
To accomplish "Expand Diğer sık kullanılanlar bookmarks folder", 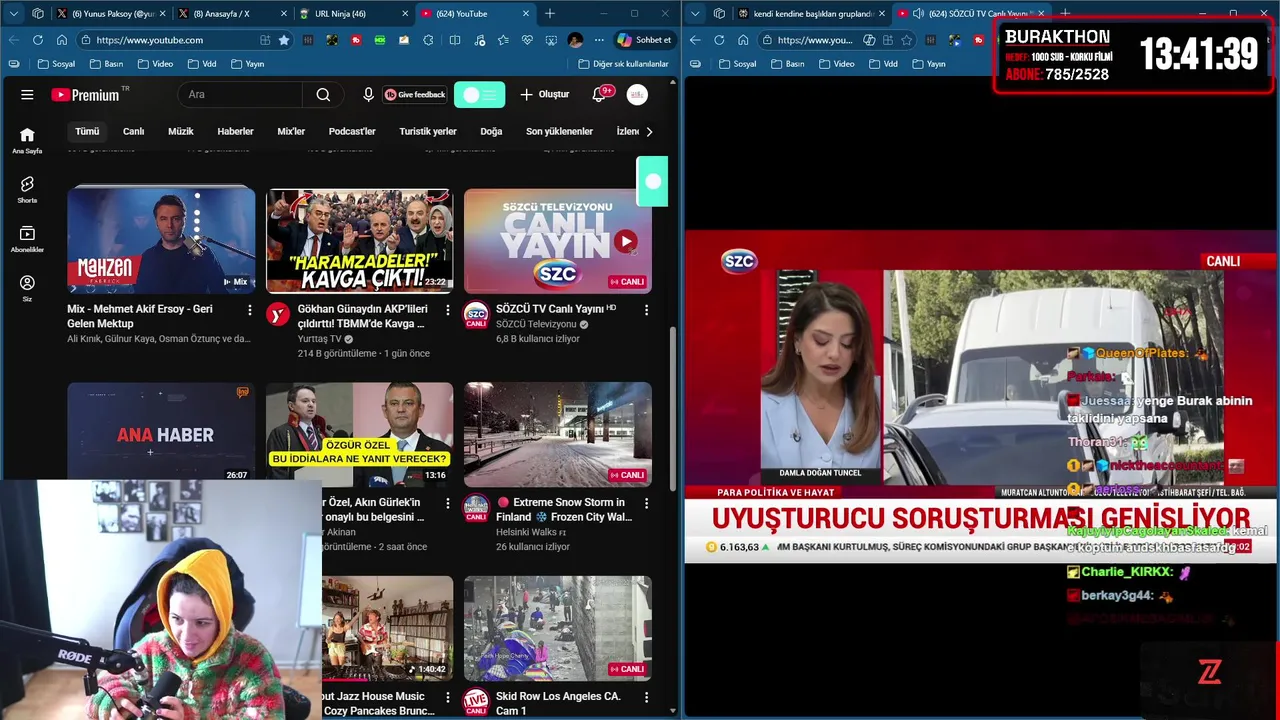I will tap(623, 64).
